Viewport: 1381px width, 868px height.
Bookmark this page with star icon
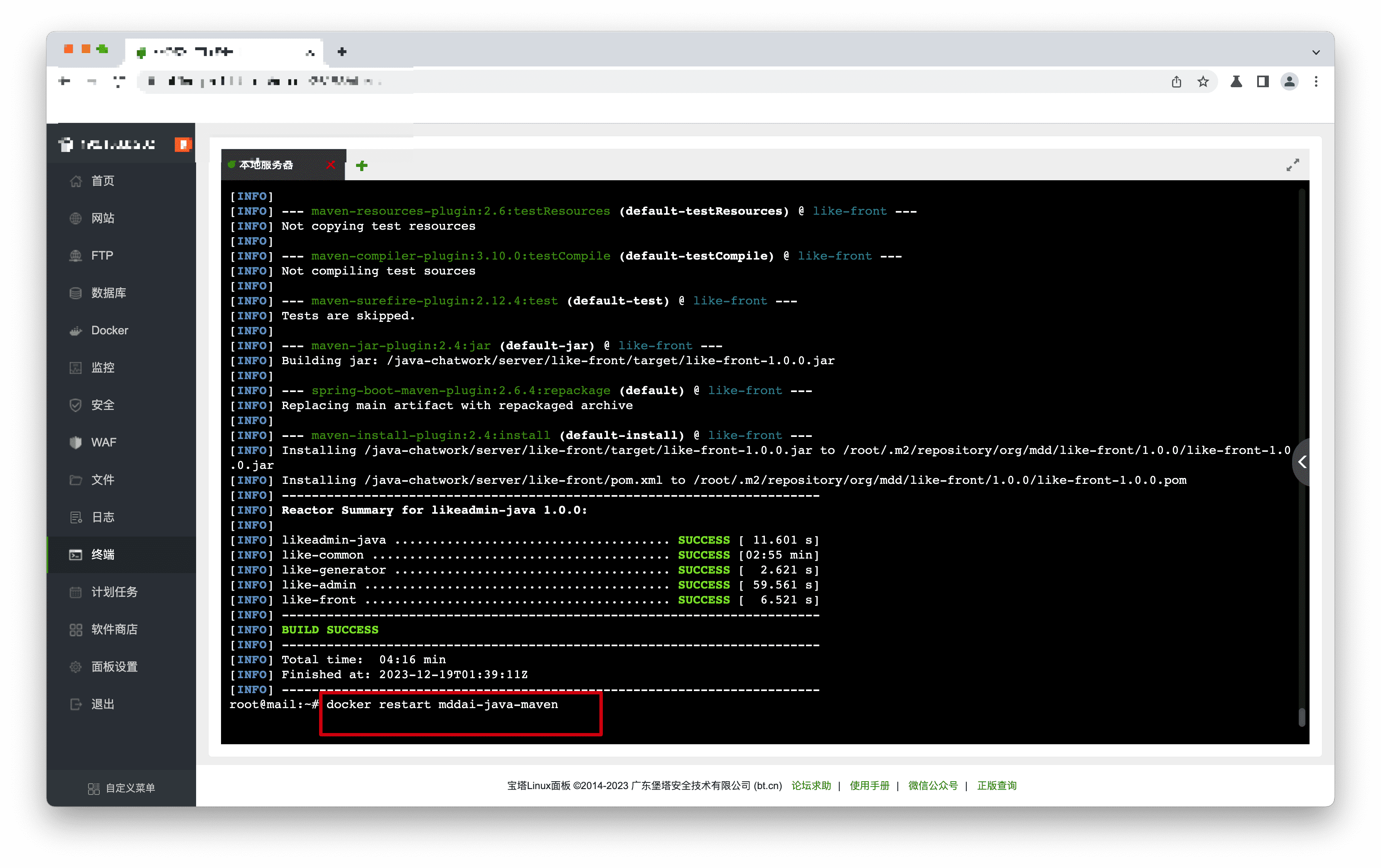click(1203, 81)
